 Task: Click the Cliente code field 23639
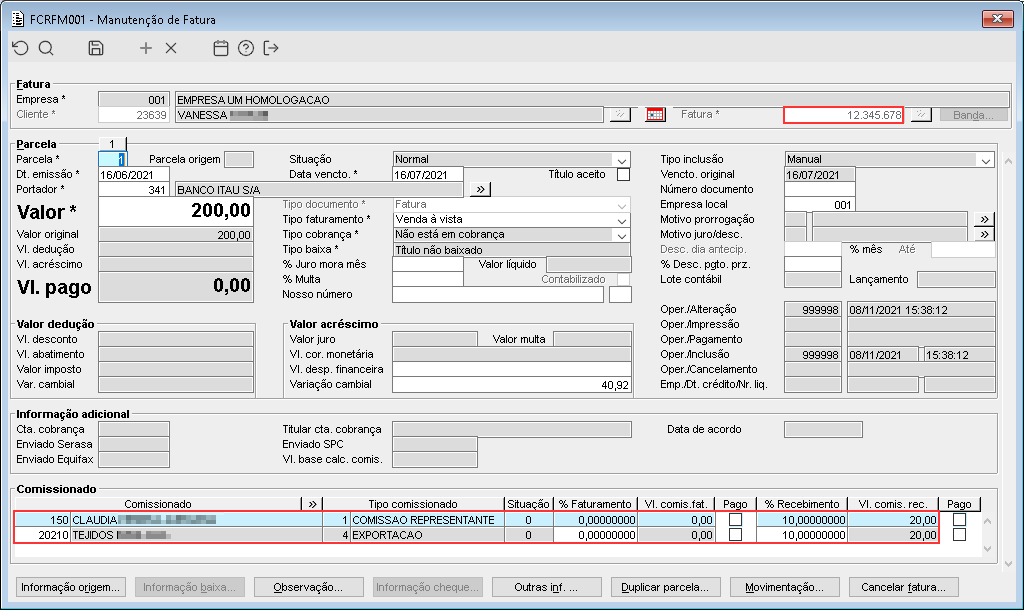[134, 115]
